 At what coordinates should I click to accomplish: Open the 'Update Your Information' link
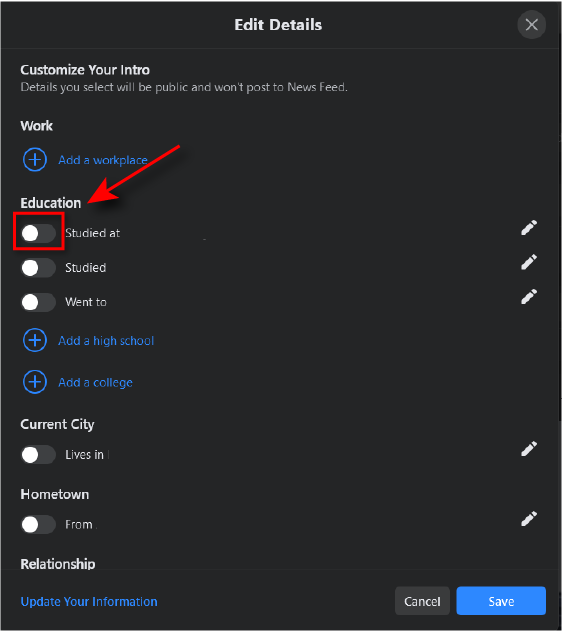point(89,602)
